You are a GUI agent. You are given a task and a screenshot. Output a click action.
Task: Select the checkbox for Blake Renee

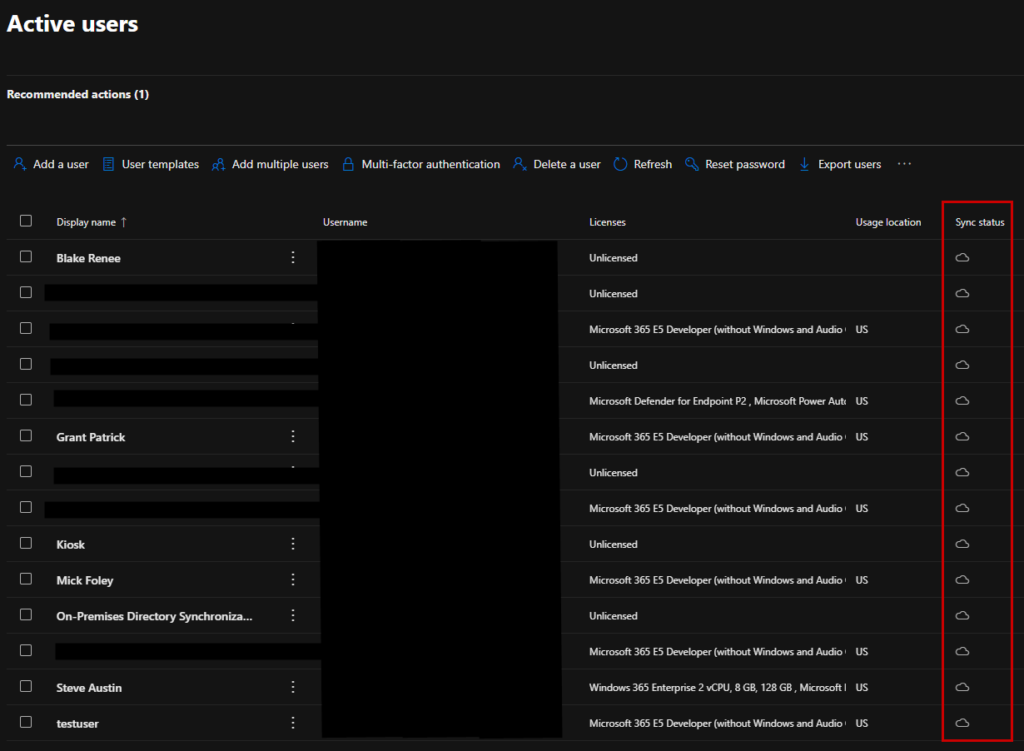26,257
